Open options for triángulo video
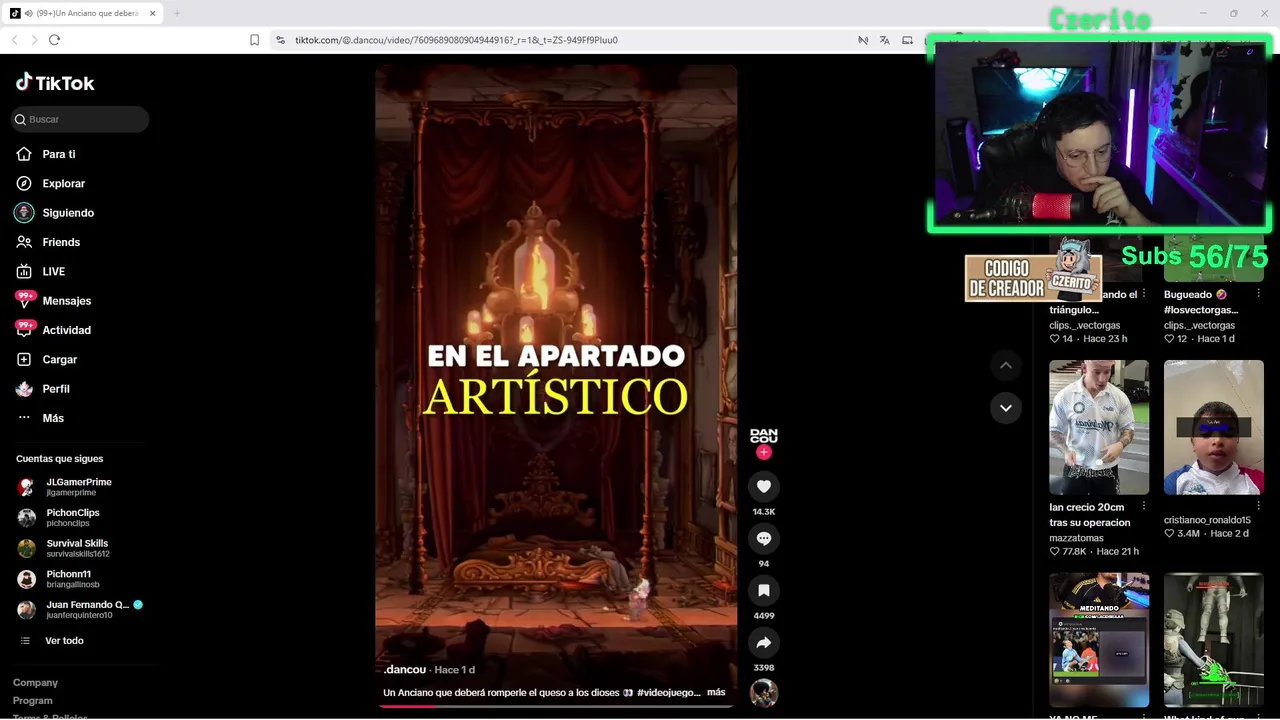The image size is (1280, 720). click(1145, 295)
